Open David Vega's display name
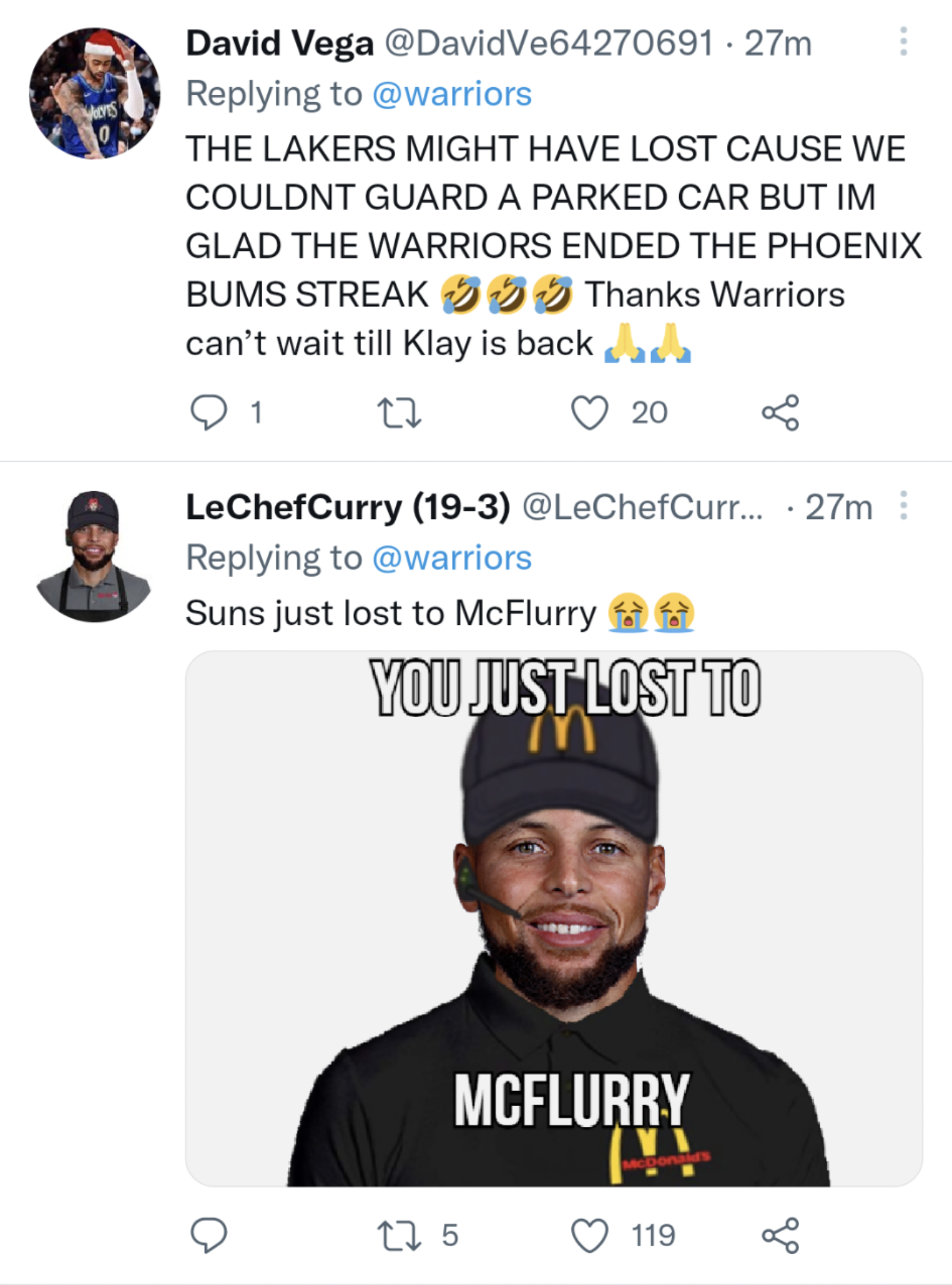The width and height of the screenshot is (952, 1285). [x=279, y=43]
